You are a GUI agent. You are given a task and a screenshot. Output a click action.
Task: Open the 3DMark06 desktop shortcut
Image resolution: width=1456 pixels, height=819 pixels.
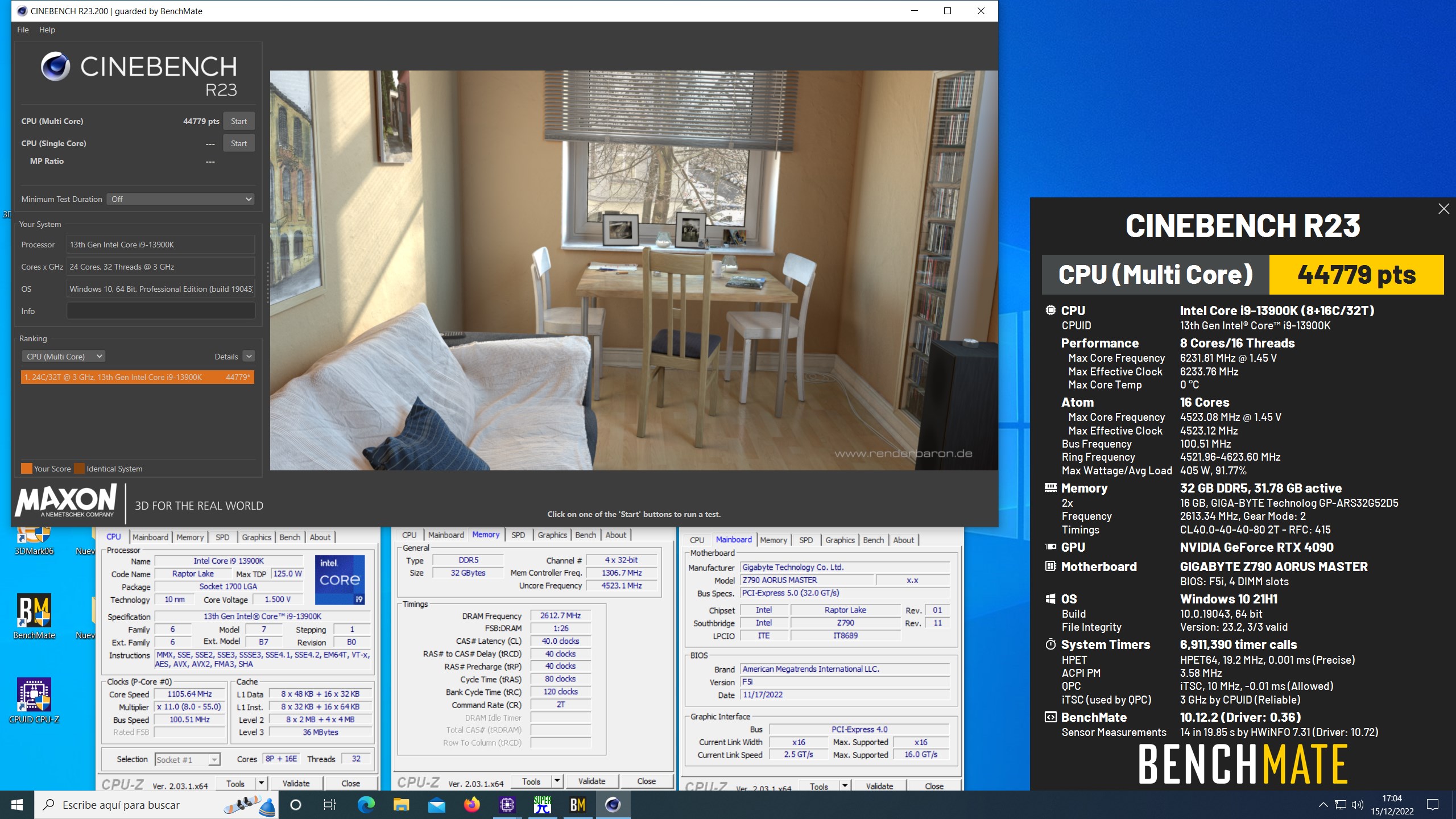pos(34,540)
